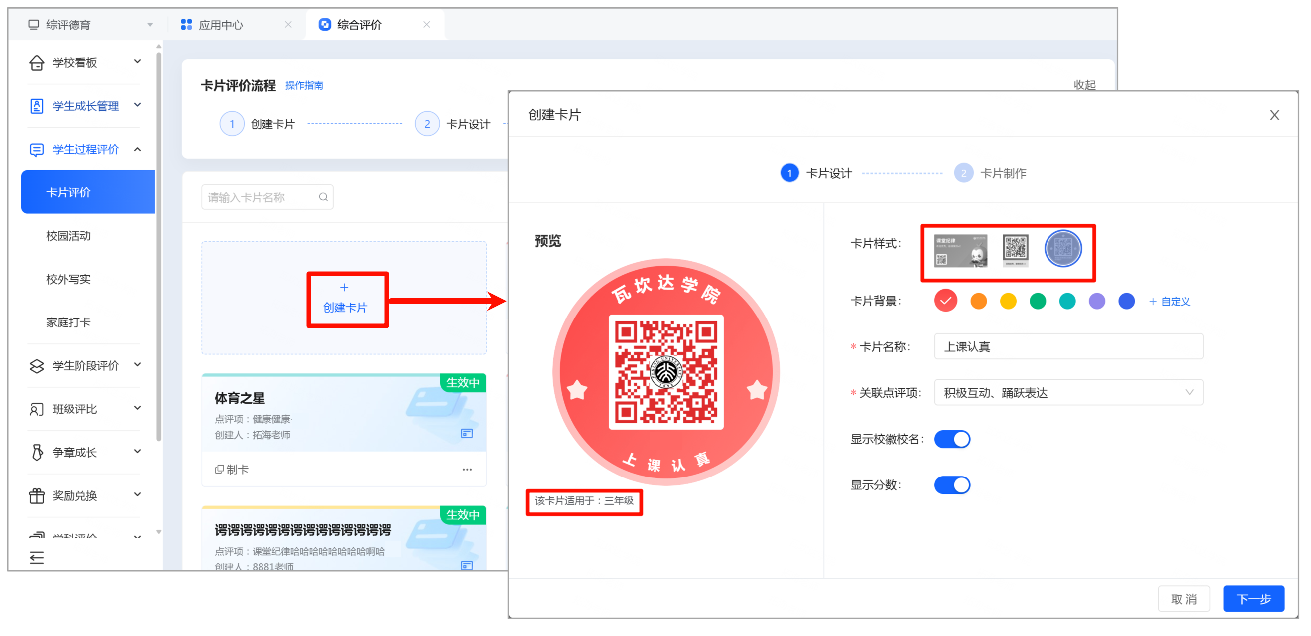1311x636 pixels.
Task: Choose the round card style thumbnail
Action: (x=1063, y=249)
